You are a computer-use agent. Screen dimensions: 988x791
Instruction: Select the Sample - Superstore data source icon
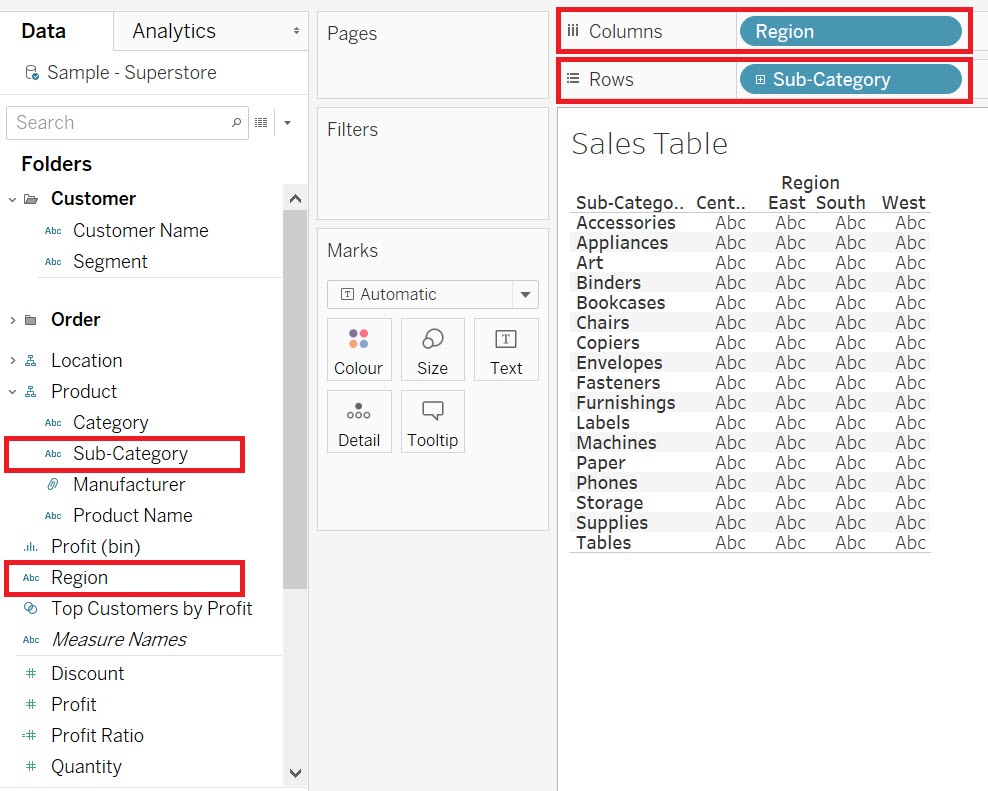32,73
